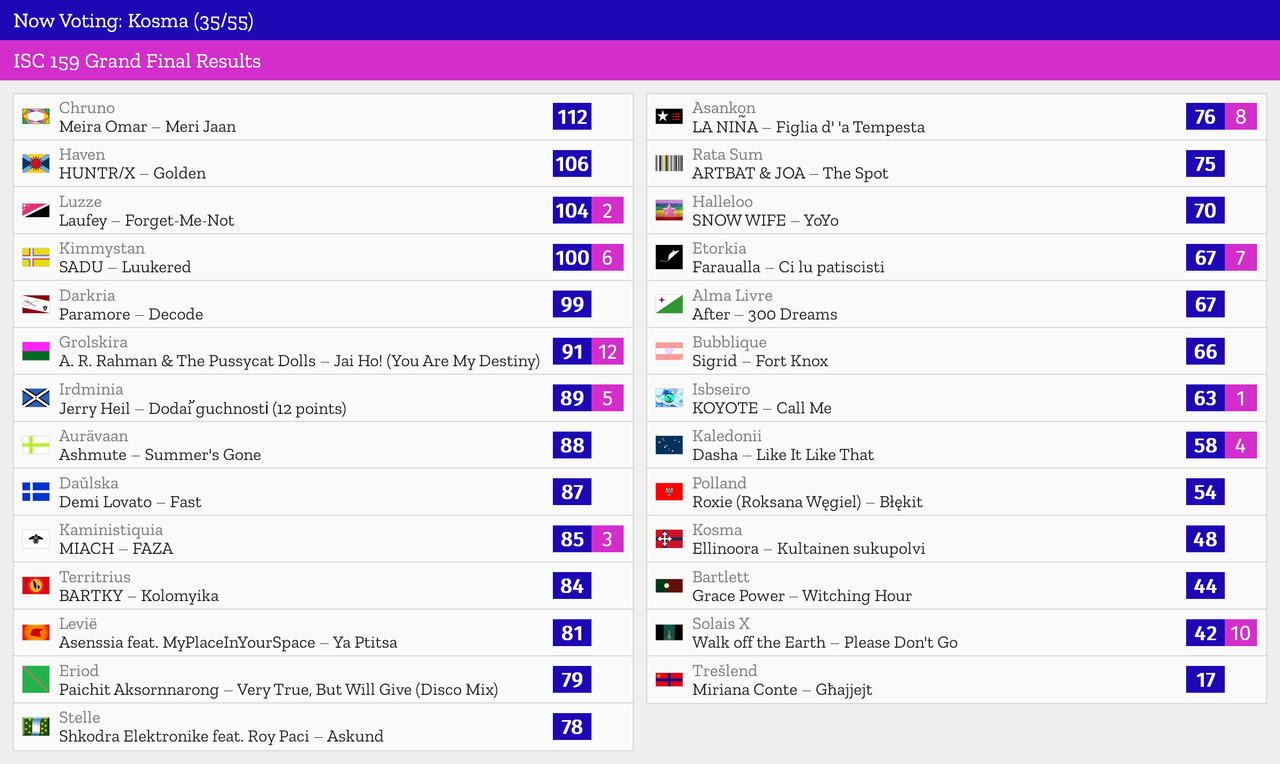Click the 8 points awarded to Asankon
Image resolution: width=1280 pixels, height=764 pixels.
click(x=1240, y=117)
